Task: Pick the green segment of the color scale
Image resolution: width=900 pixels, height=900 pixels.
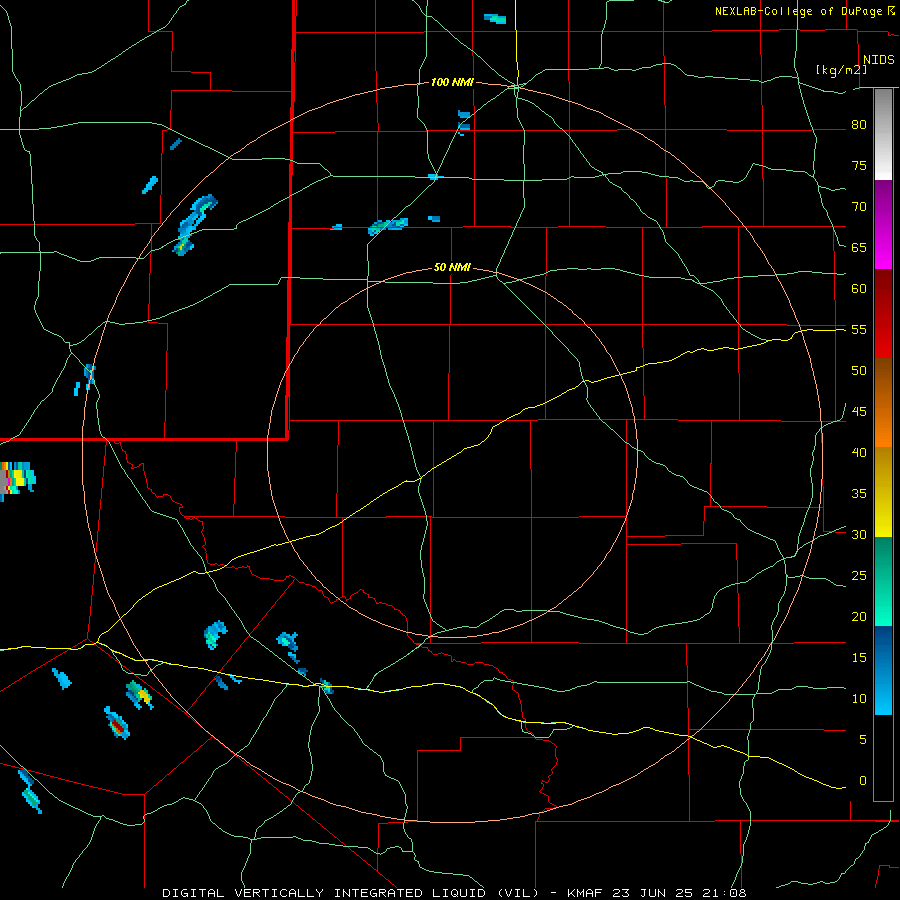Action: point(883,581)
